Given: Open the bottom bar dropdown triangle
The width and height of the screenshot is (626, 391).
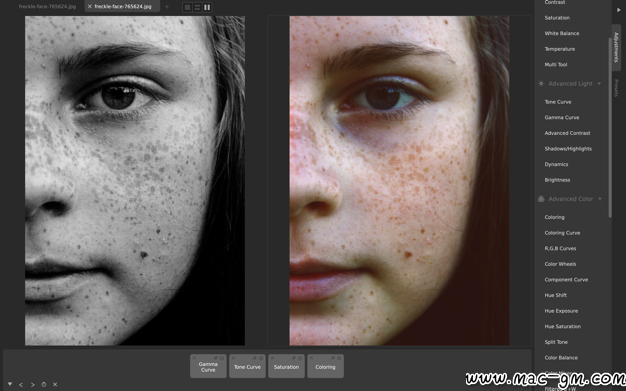Looking at the screenshot, I should 10,384.
